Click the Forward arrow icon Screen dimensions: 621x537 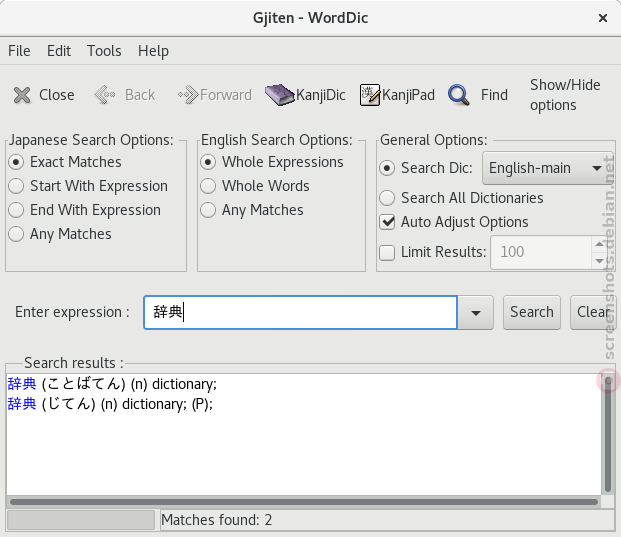[188, 95]
